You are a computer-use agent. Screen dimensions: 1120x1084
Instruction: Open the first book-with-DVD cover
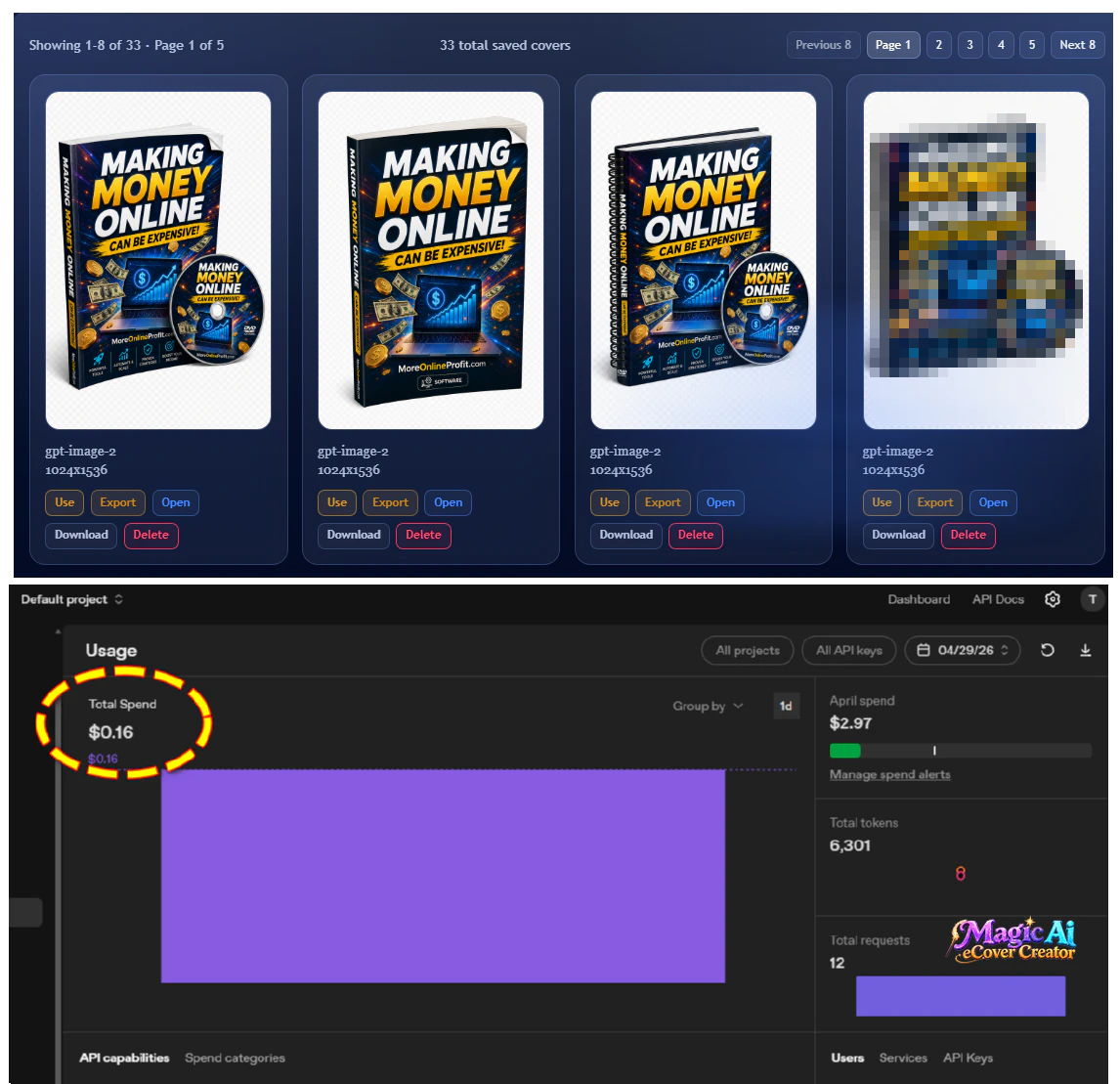[x=176, y=502]
